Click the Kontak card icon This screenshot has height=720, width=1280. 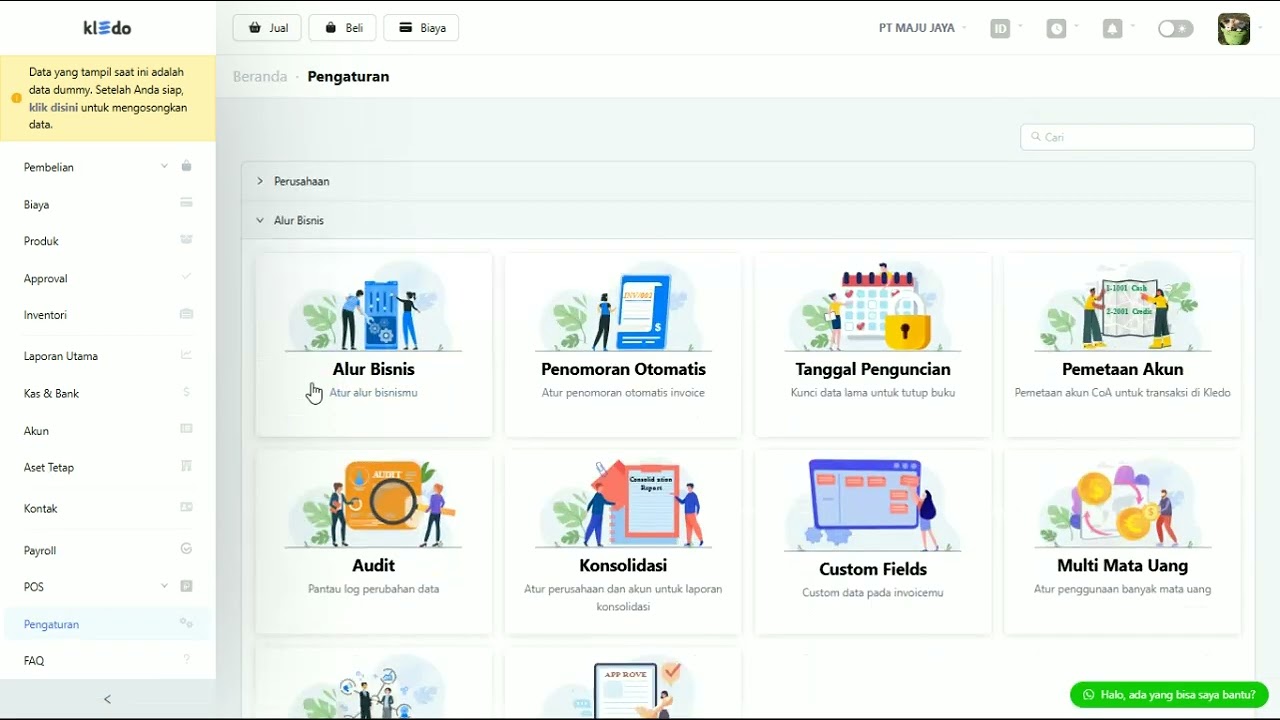(186, 507)
